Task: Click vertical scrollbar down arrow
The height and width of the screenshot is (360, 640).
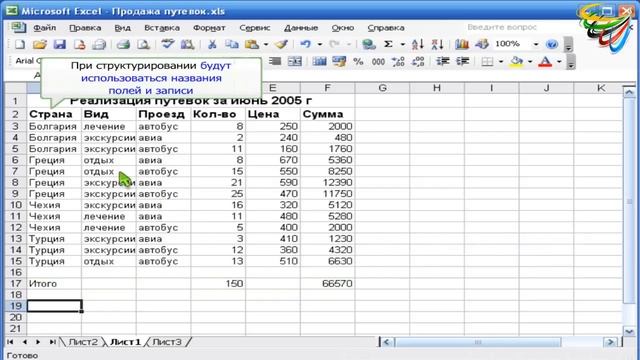Action: [x=629, y=331]
